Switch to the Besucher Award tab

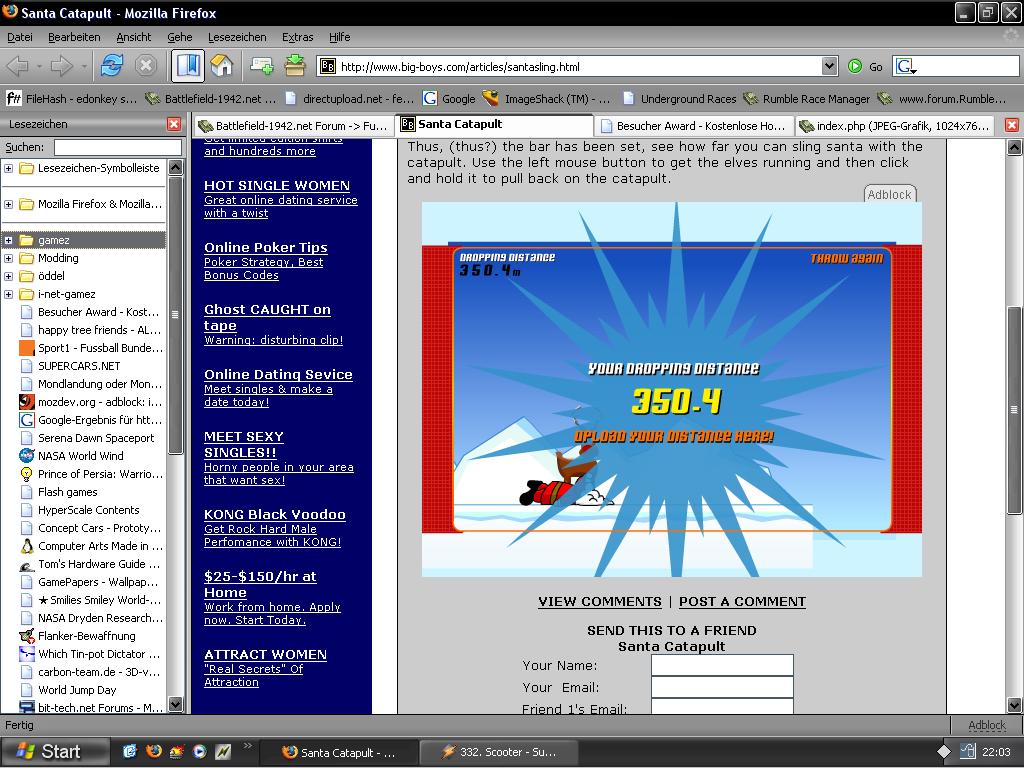(x=694, y=125)
